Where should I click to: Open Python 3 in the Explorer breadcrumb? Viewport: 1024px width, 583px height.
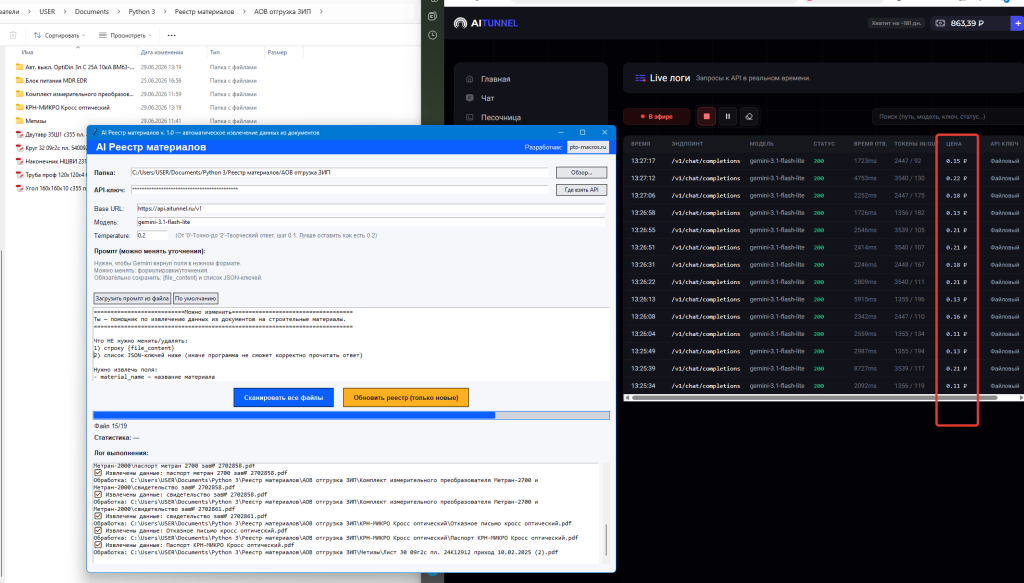pyautogui.click(x=142, y=11)
